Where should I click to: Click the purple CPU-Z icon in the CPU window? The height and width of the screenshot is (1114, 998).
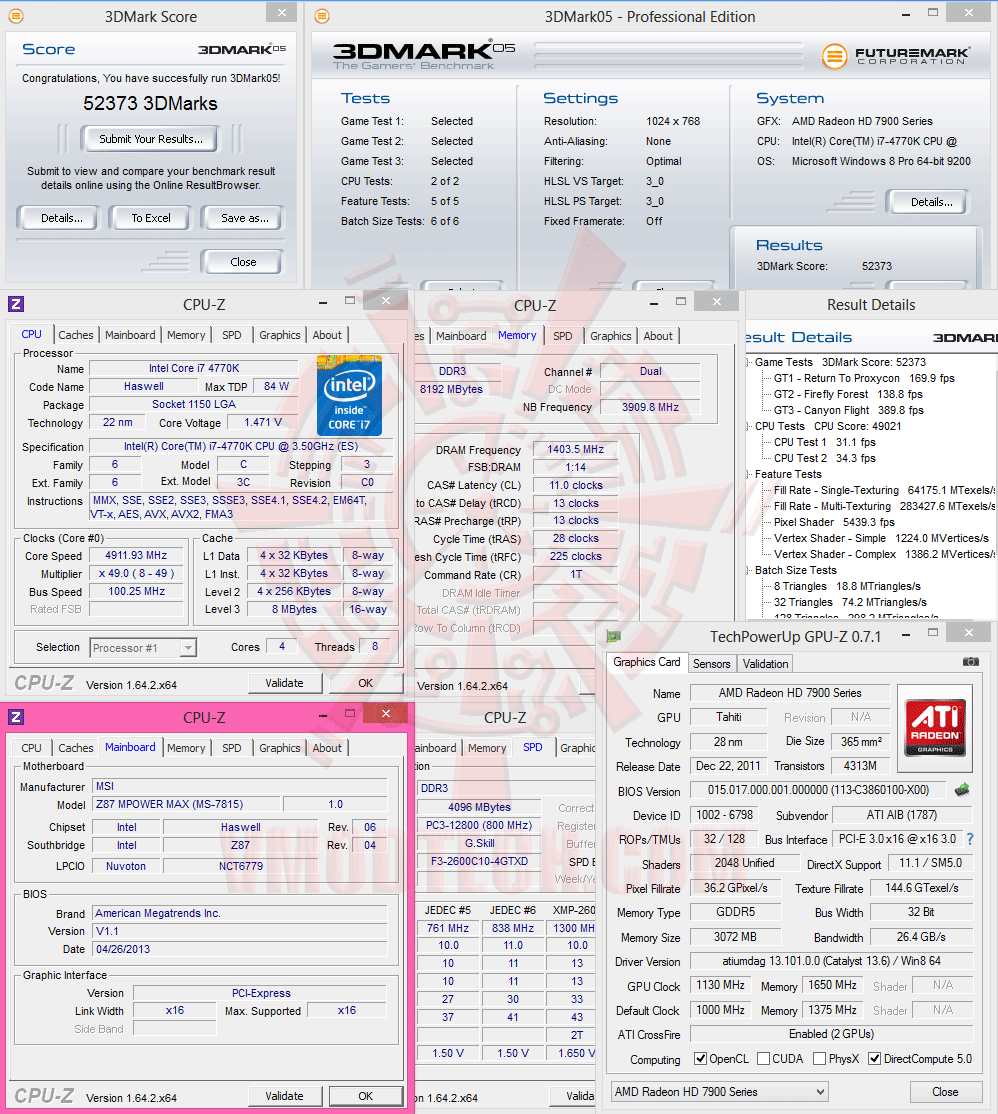click(16, 304)
